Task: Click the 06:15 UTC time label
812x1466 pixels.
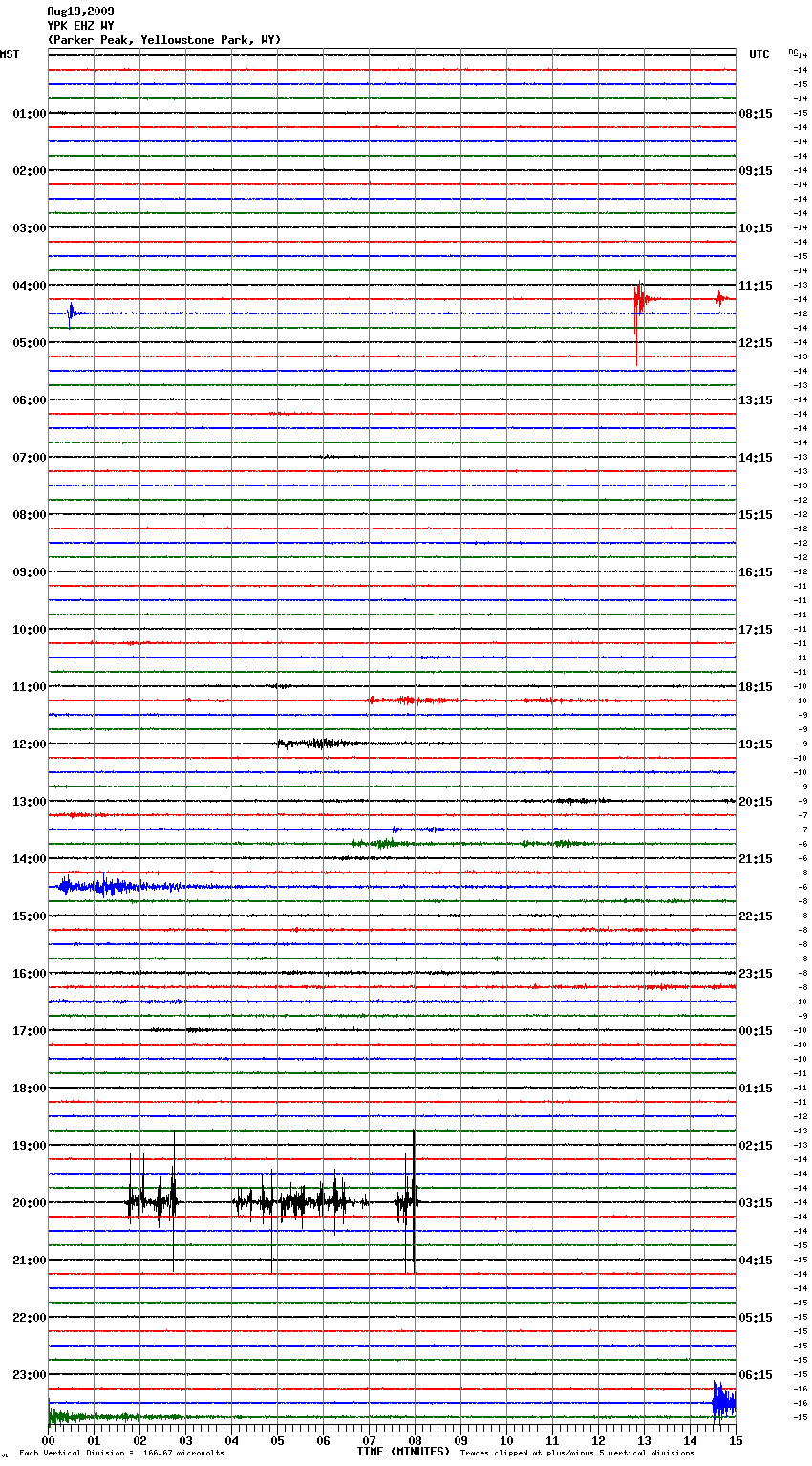Action: coord(756,1375)
